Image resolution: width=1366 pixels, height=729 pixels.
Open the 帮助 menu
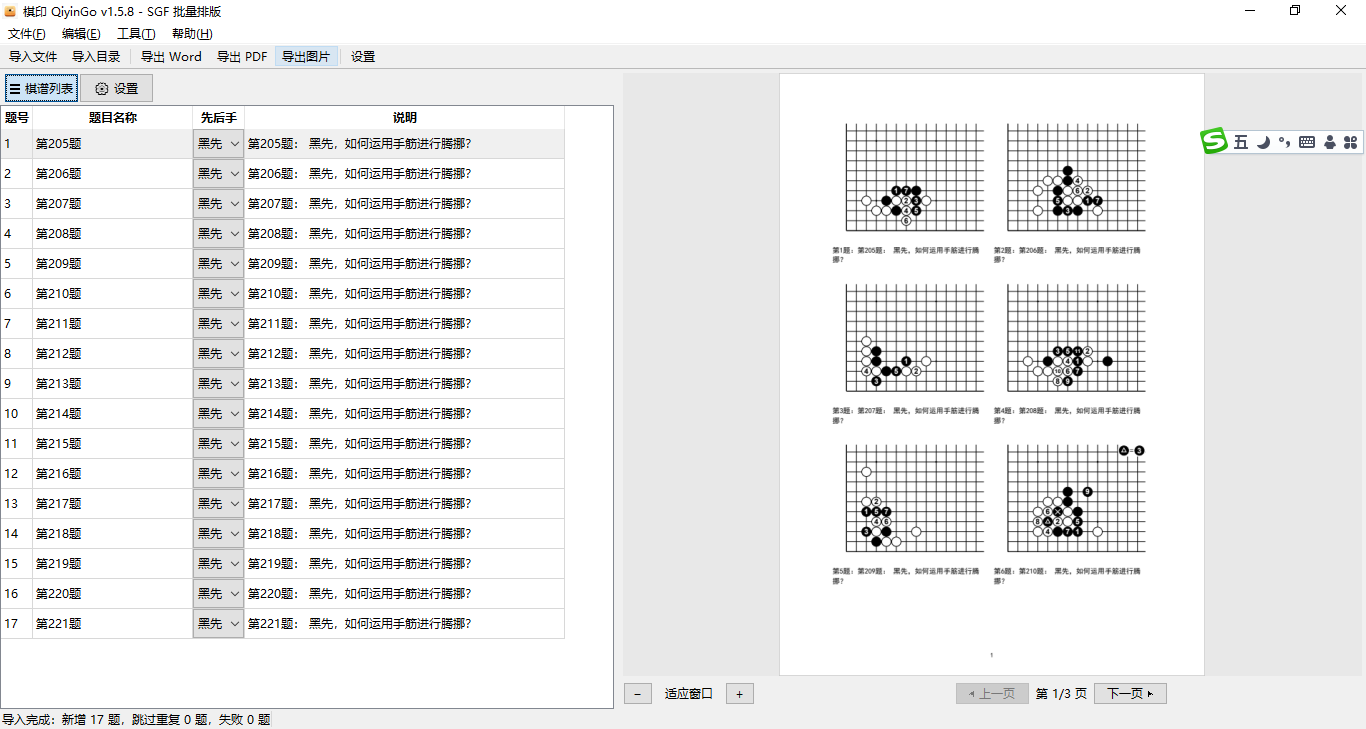pos(192,34)
